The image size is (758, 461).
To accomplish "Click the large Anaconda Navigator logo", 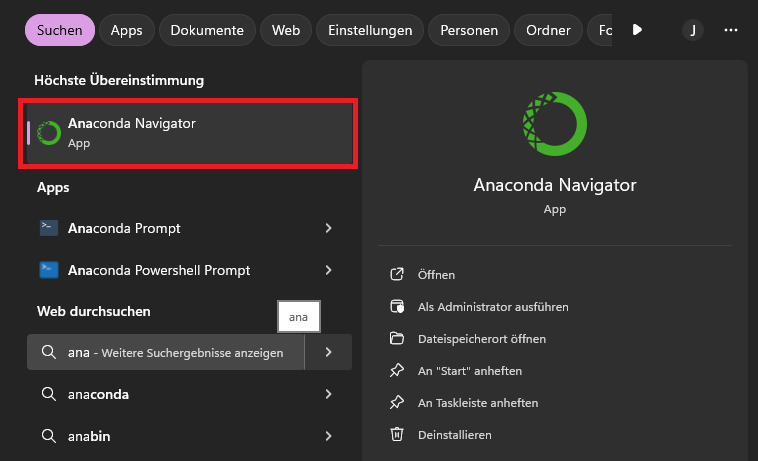I will [x=555, y=124].
